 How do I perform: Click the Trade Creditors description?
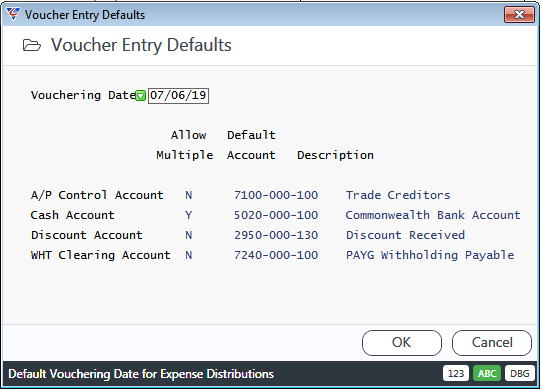[x=398, y=195]
